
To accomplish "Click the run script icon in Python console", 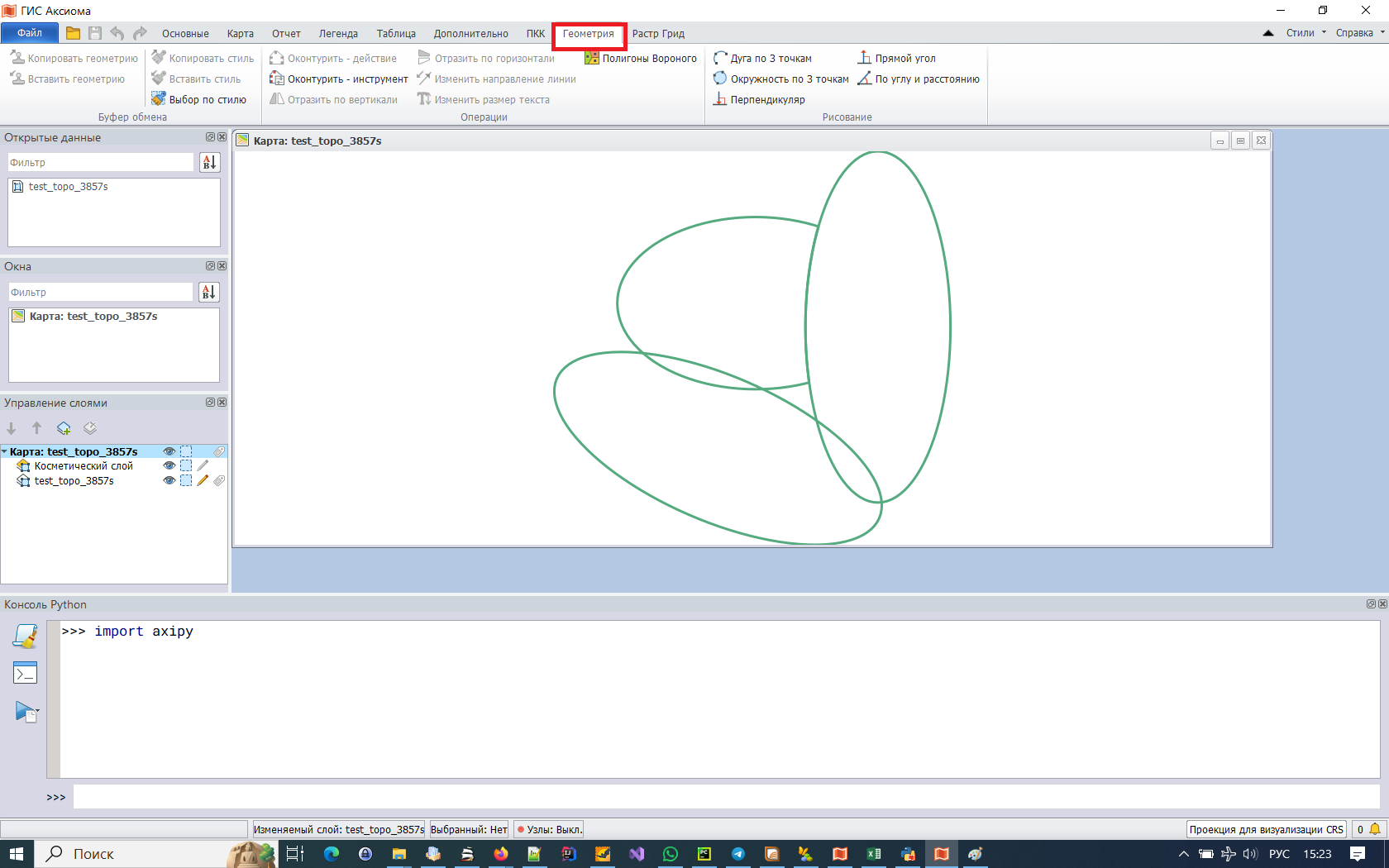I will click(x=25, y=711).
